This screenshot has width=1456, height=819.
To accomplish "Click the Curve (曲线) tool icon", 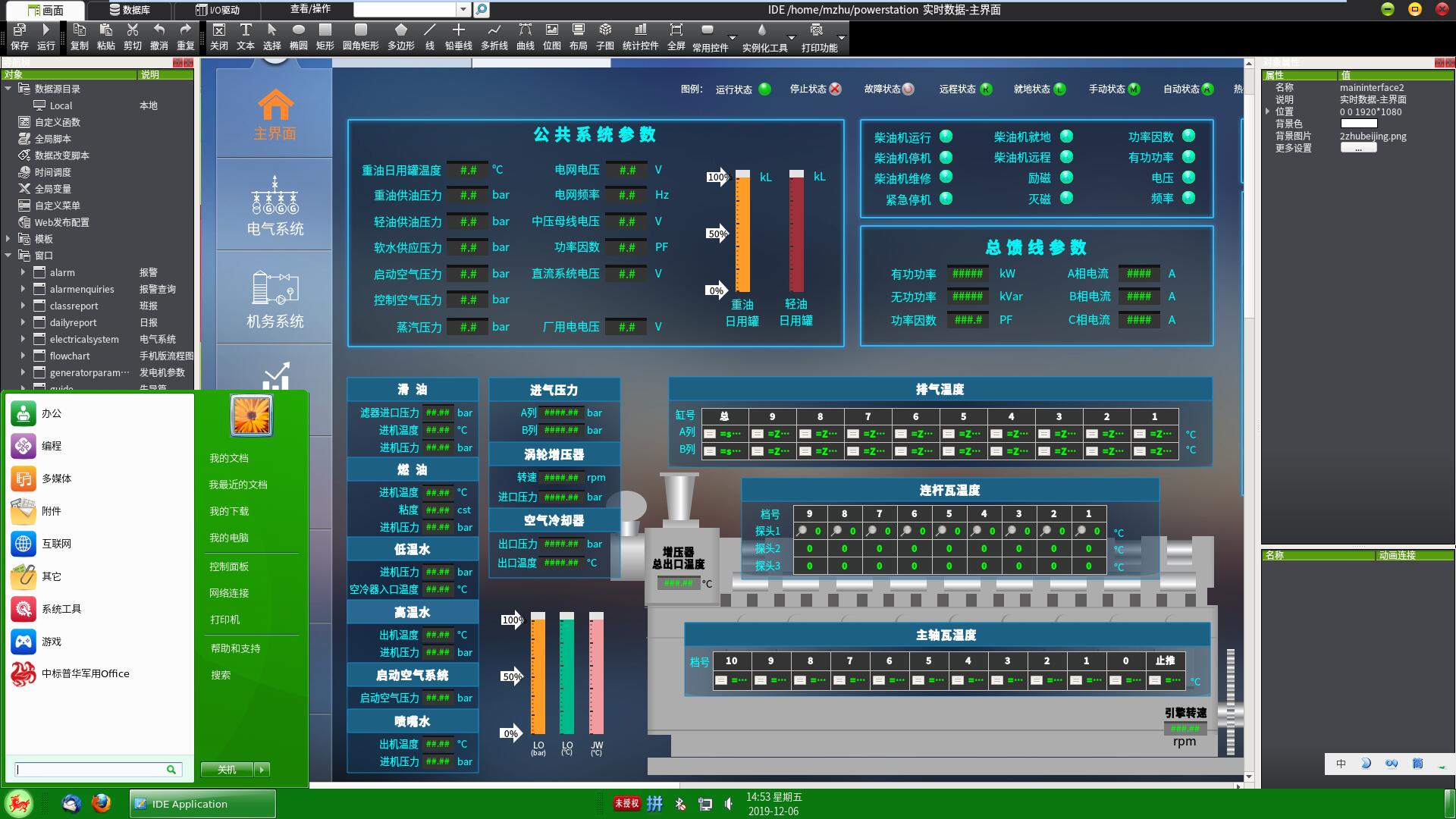I will [x=525, y=30].
